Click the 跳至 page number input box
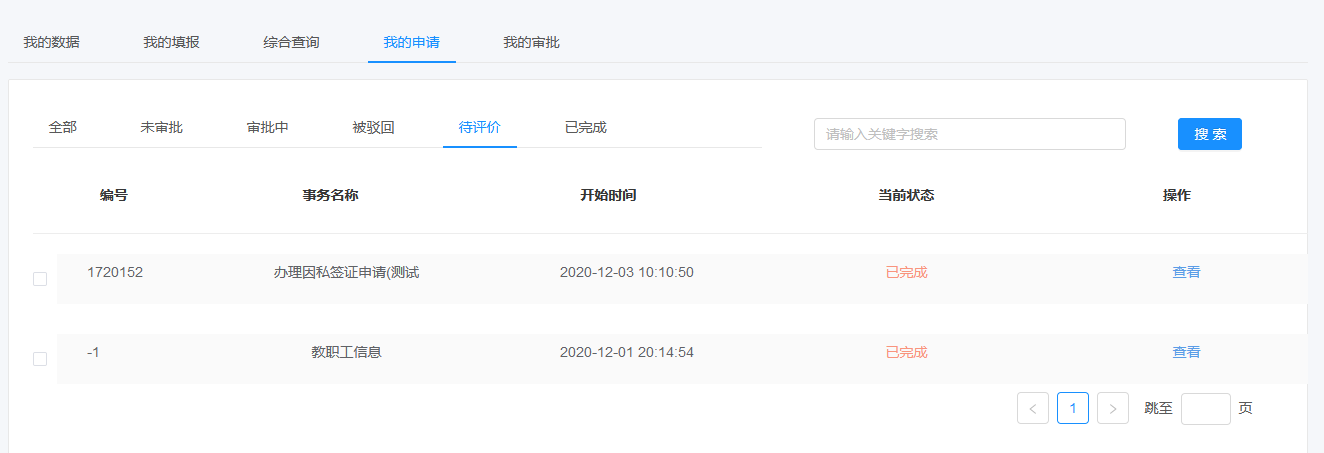This screenshot has height=453, width=1324. [1206, 408]
